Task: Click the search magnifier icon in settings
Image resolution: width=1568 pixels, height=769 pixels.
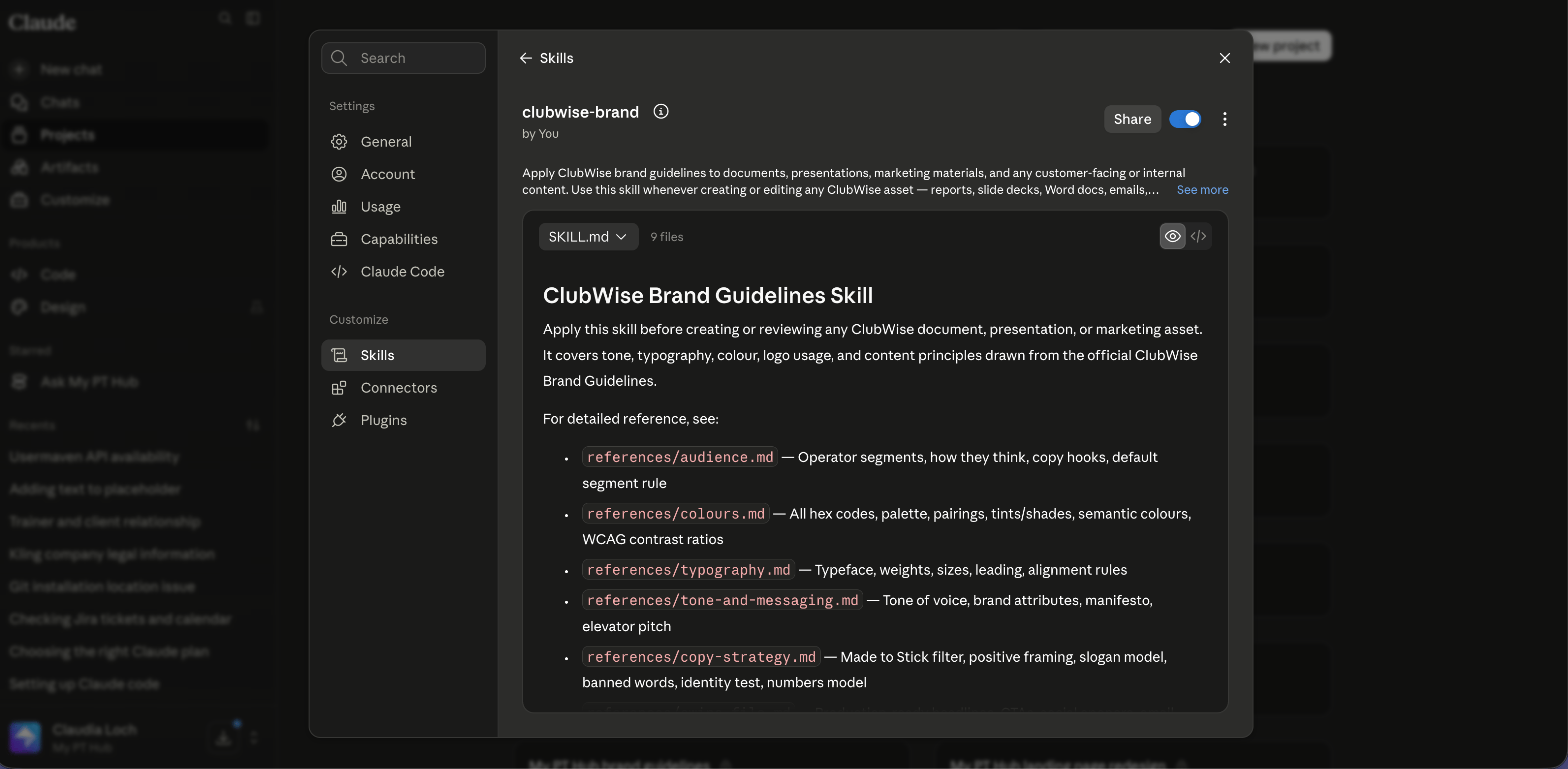Action: (x=339, y=58)
